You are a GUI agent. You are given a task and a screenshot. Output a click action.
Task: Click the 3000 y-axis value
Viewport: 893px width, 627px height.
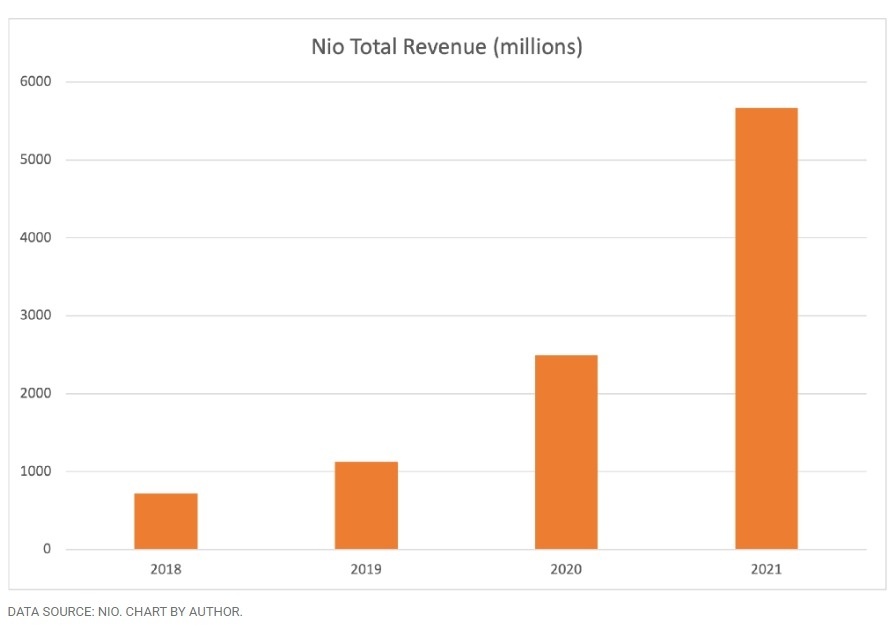click(35, 315)
